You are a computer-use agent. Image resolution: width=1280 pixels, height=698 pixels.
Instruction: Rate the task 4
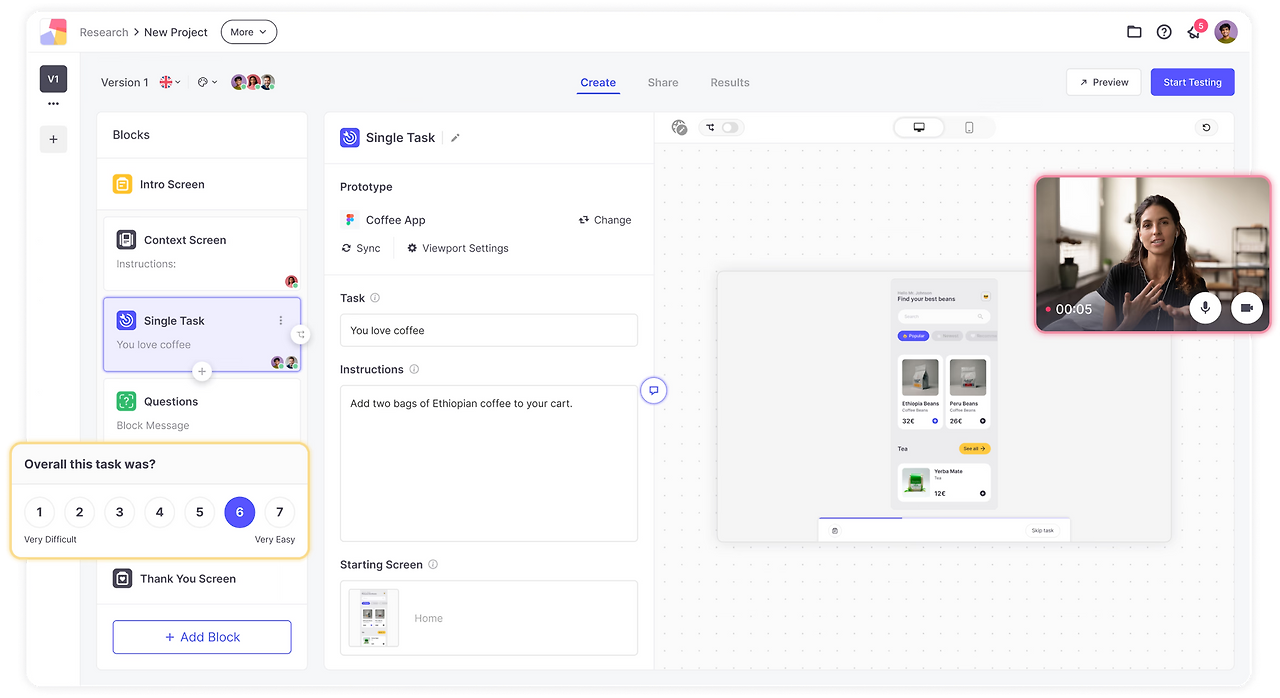159,512
